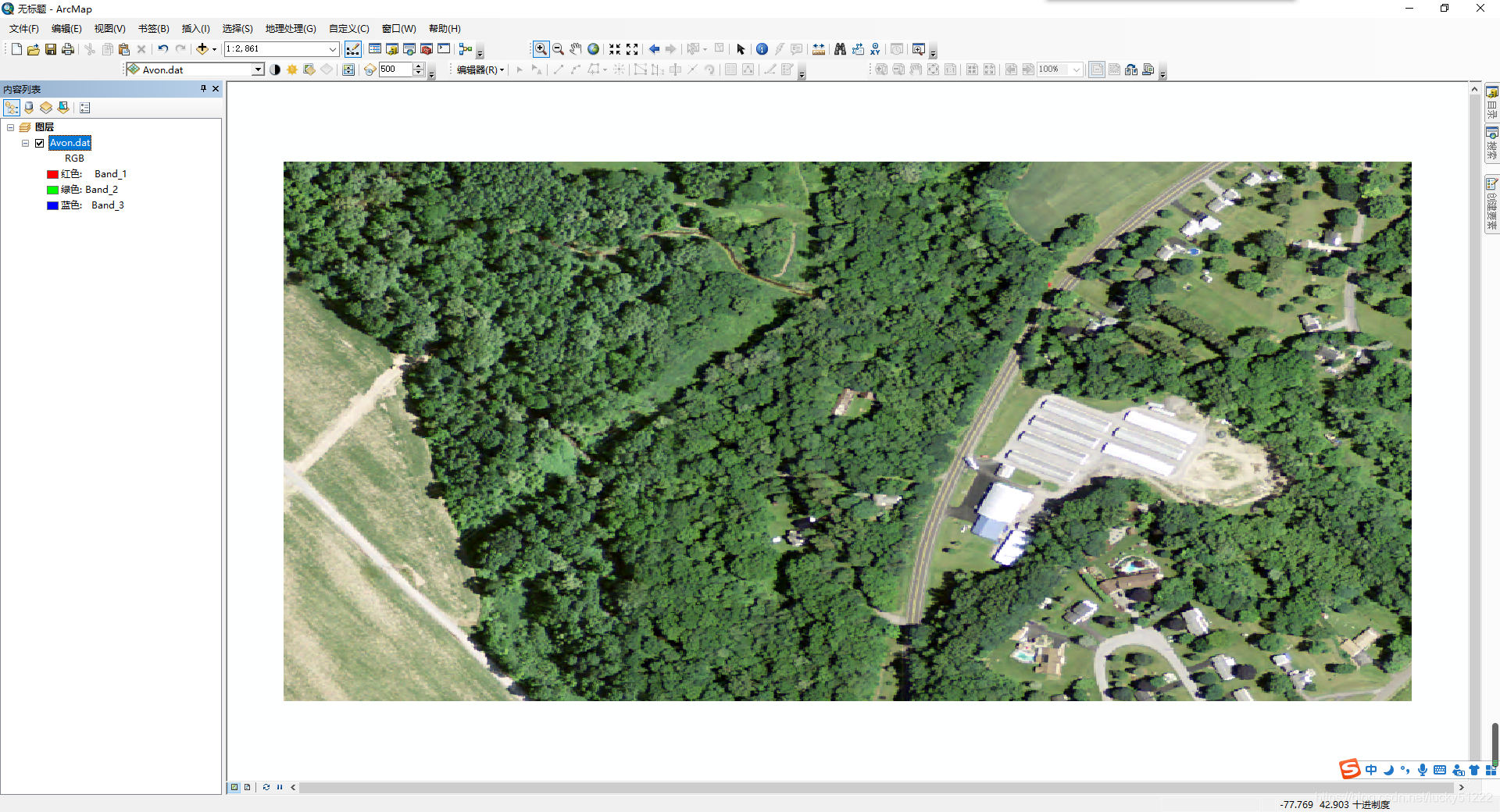Click the Flicker Layer clock icon
1500x812 pixels.
click(x=370, y=69)
